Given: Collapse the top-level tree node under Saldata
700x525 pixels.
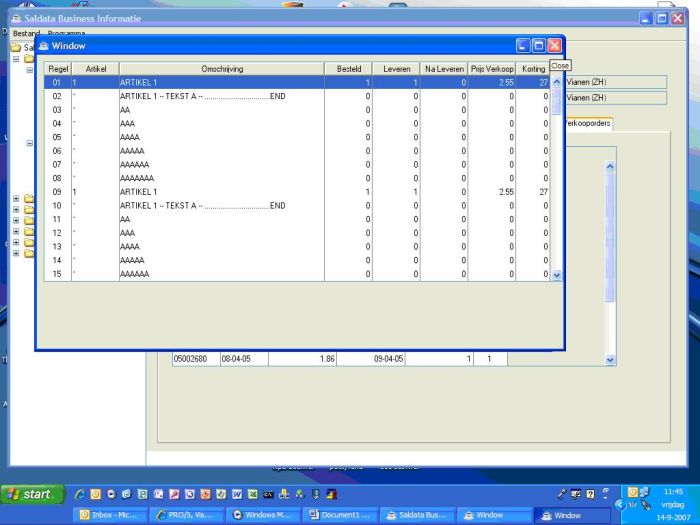Looking at the screenshot, I should (x=16, y=59).
